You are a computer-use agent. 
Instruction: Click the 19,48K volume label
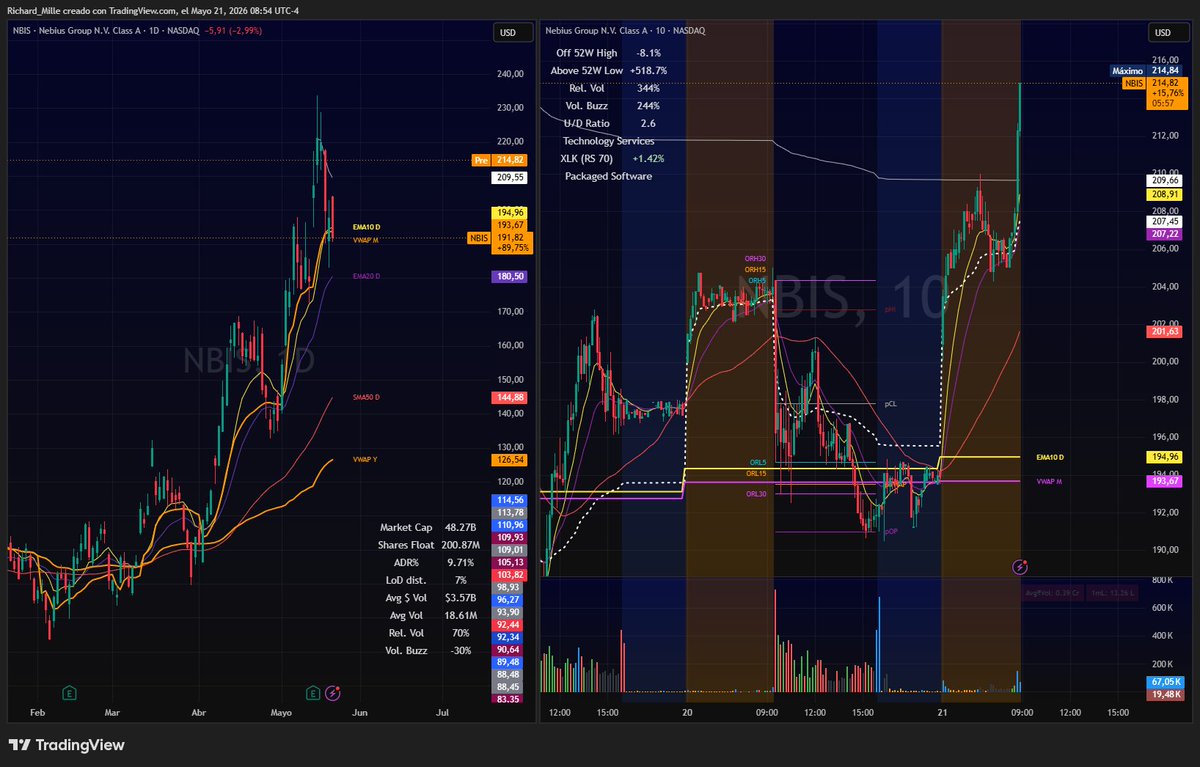point(1166,693)
